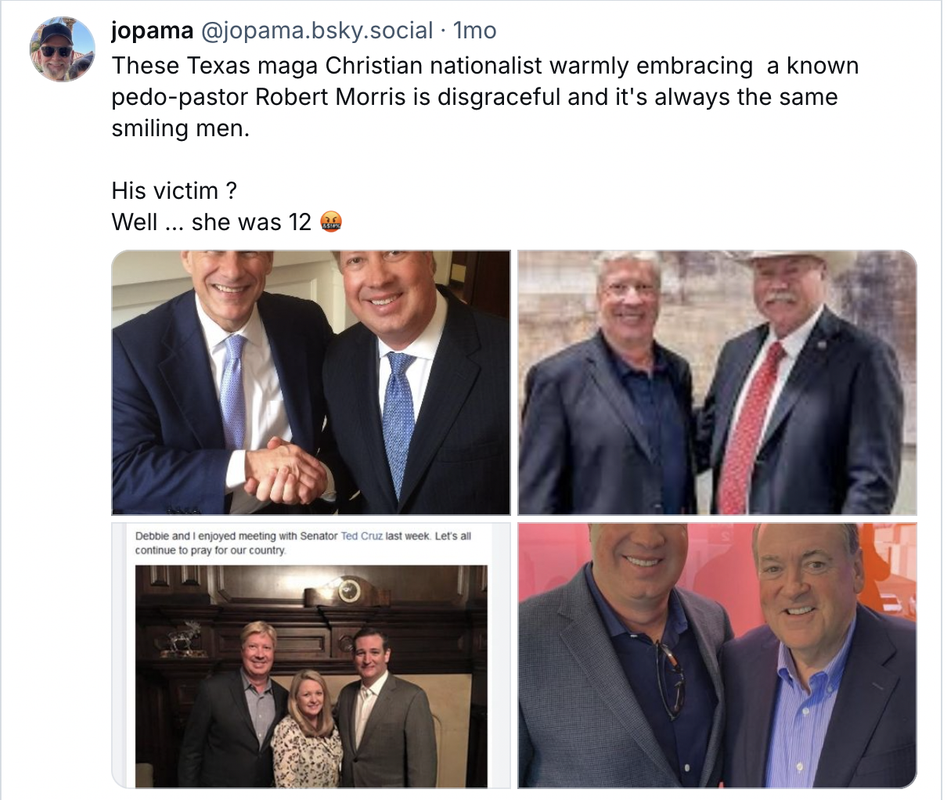
Task: Open jopama's profile avatar picture
Action: [x=63, y=50]
